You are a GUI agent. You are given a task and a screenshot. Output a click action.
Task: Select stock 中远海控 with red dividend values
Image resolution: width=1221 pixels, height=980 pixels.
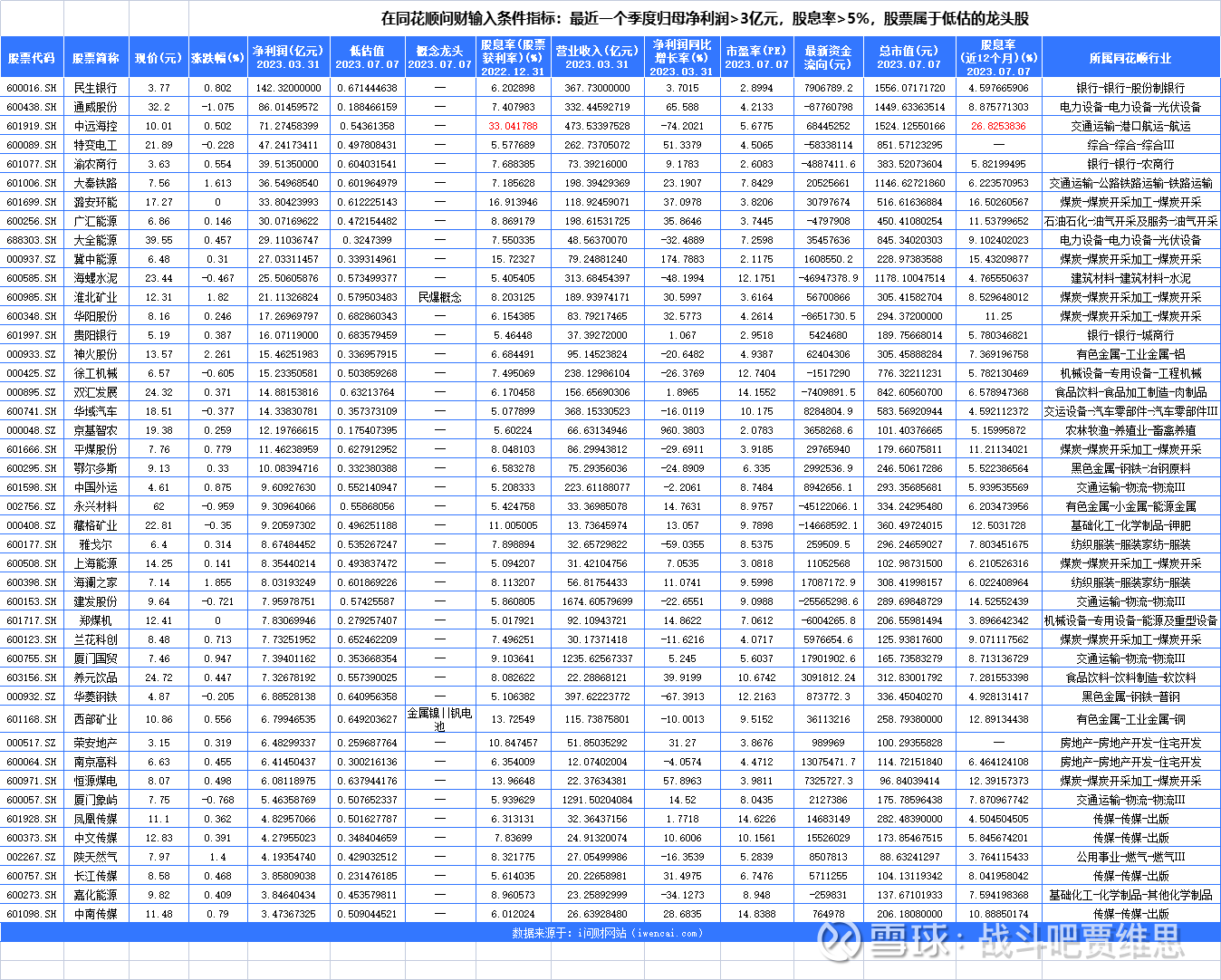(94, 125)
